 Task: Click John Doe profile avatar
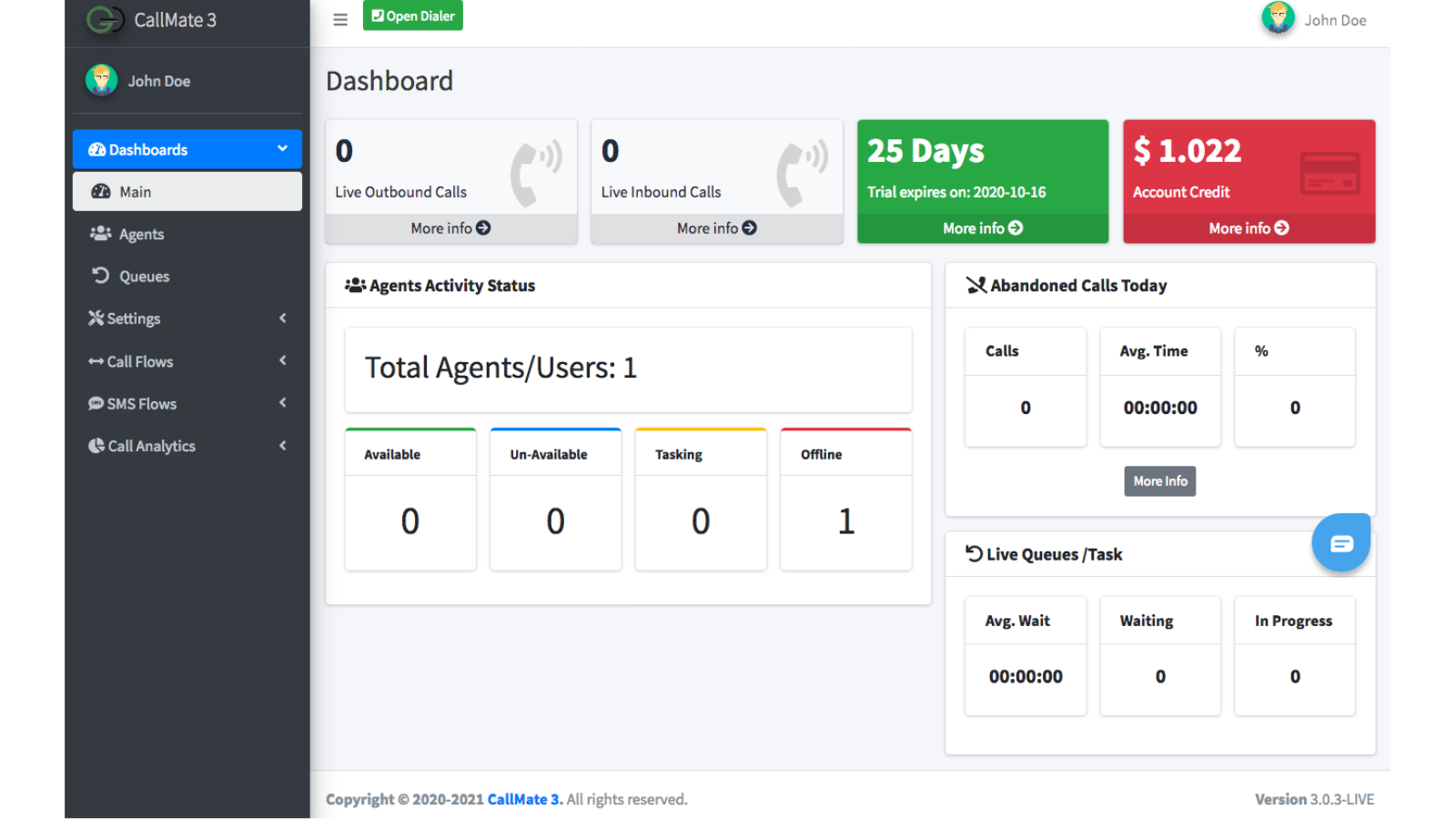[1277, 18]
